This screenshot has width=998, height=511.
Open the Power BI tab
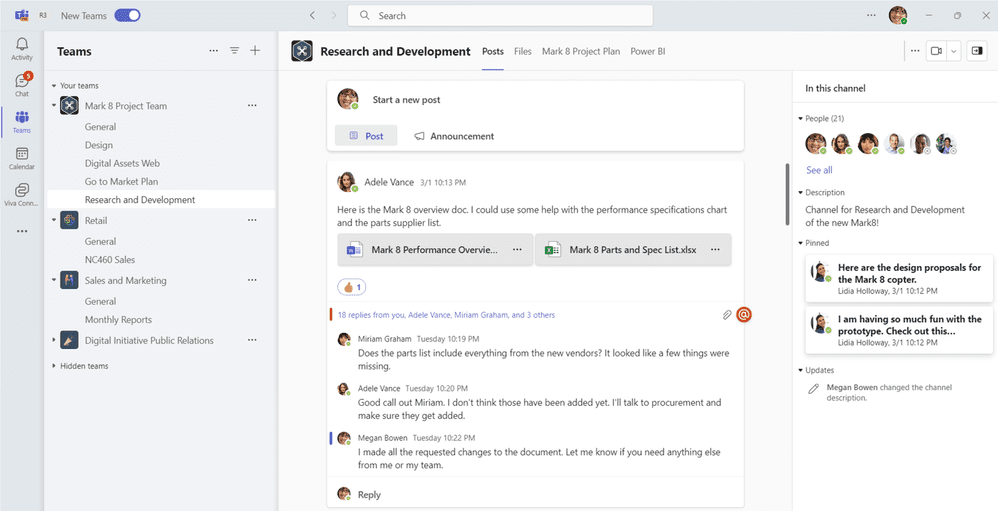coord(648,52)
